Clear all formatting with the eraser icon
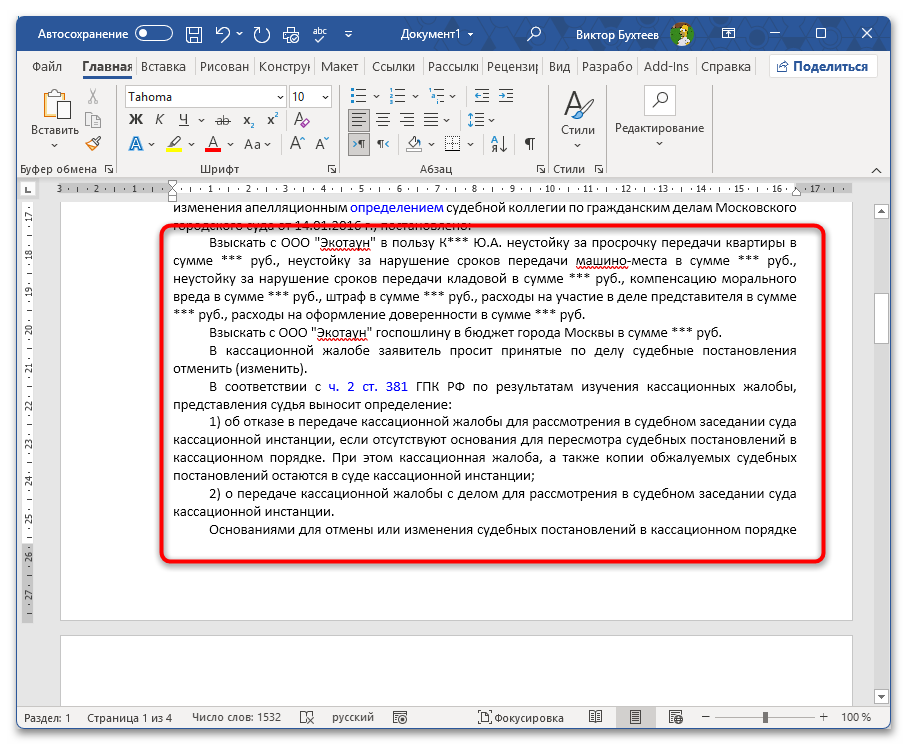The image size is (907, 745). click(301, 119)
